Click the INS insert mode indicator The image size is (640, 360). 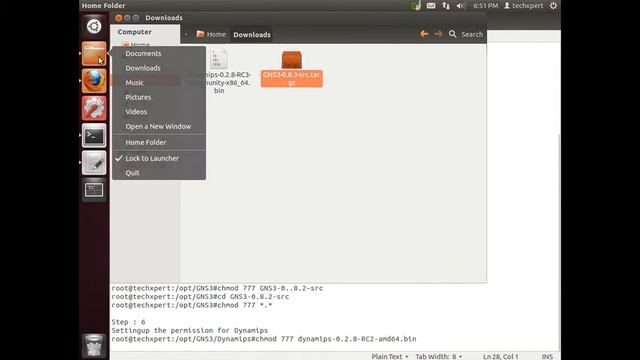click(547, 356)
